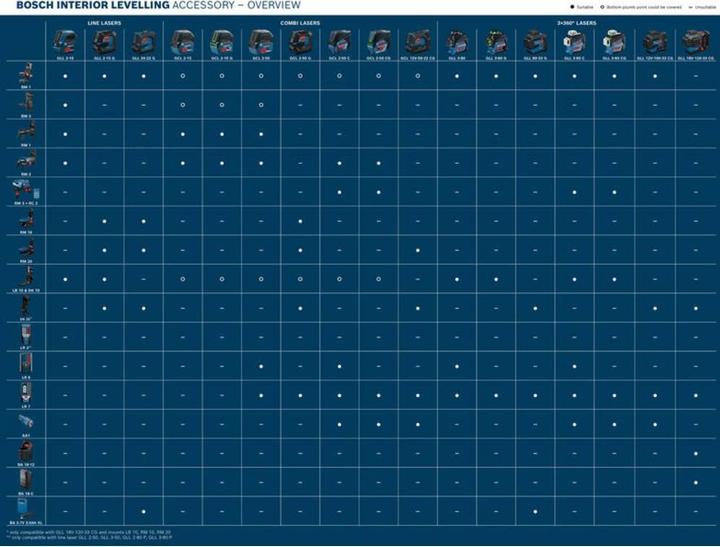720x547 pixels.
Task: Click the BM 1 mount accessory image
Action: click(x=26, y=73)
